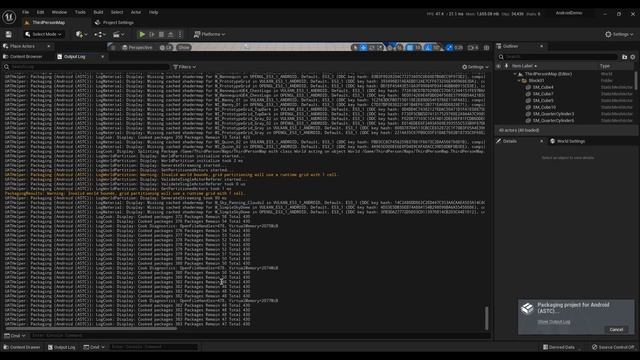Screen dimensions: 640x360
Task: Open the viewport Show menu
Action: point(184,47)
